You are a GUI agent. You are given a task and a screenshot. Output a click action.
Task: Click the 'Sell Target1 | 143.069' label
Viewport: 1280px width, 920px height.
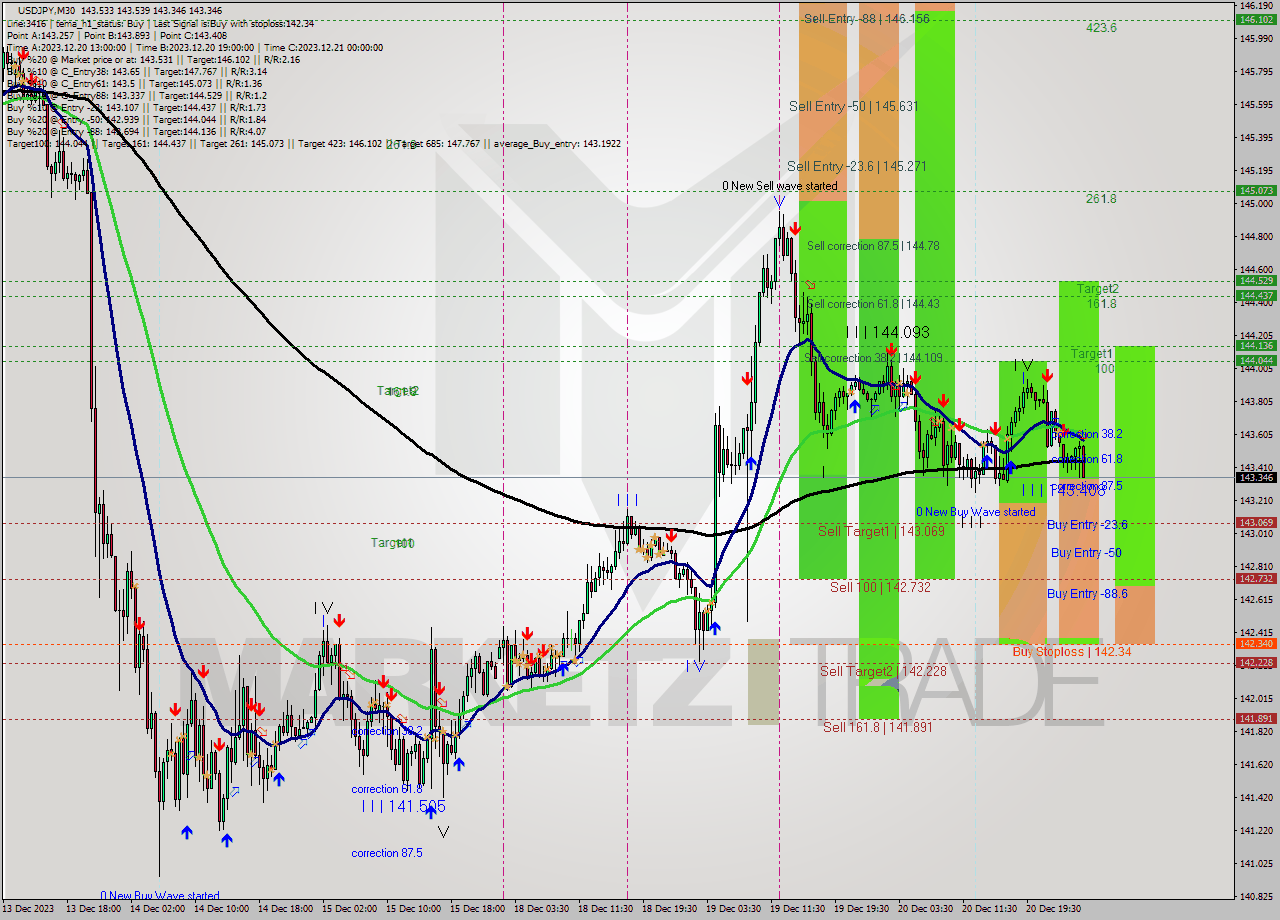[x=882, y=531]
